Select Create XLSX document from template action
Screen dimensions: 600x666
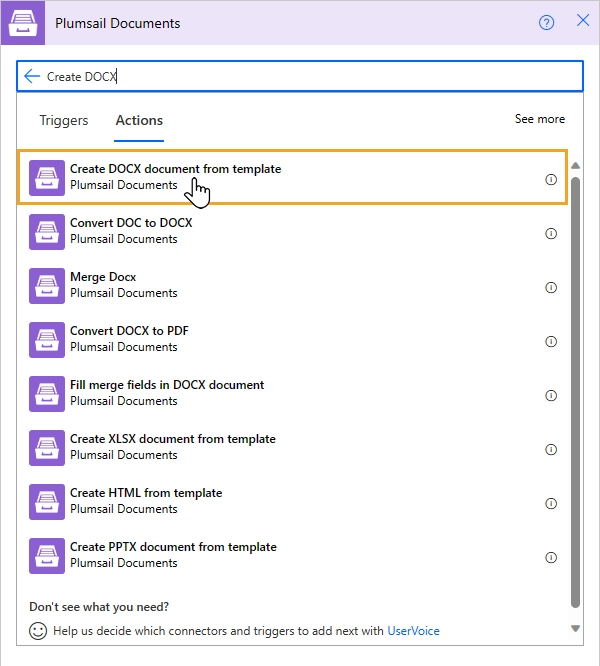292,447
